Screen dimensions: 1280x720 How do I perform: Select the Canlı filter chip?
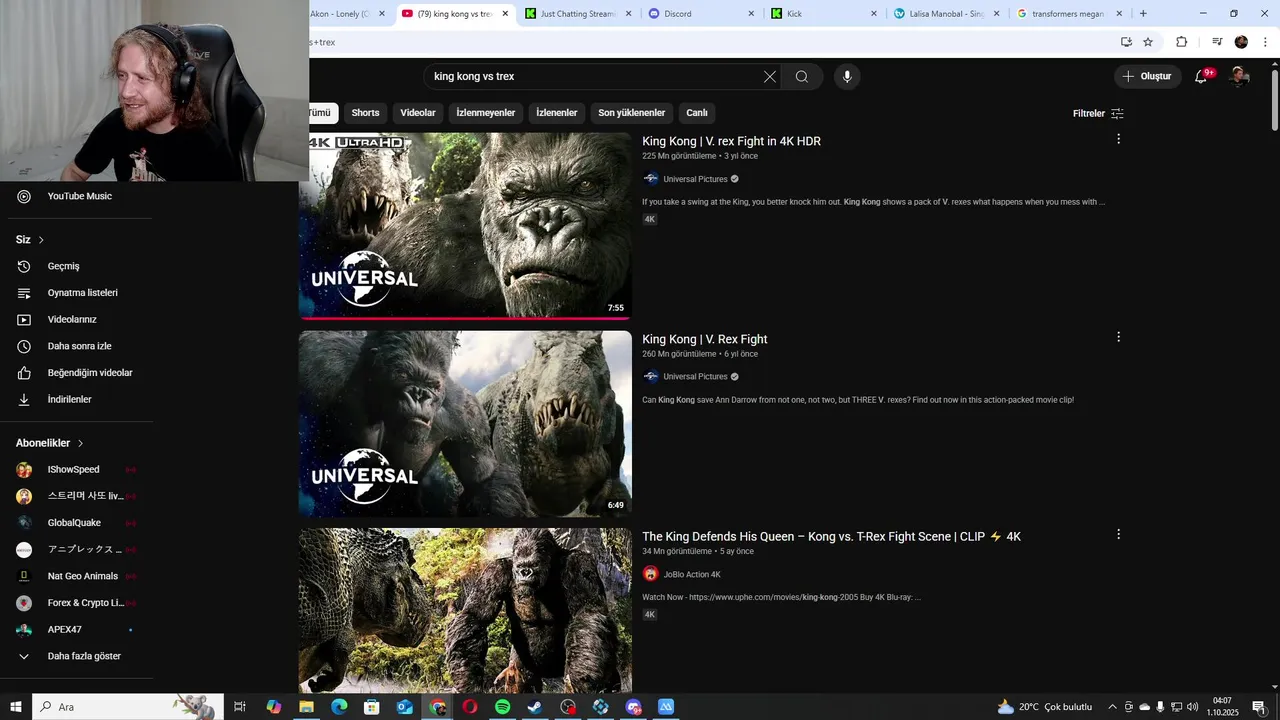697,113
